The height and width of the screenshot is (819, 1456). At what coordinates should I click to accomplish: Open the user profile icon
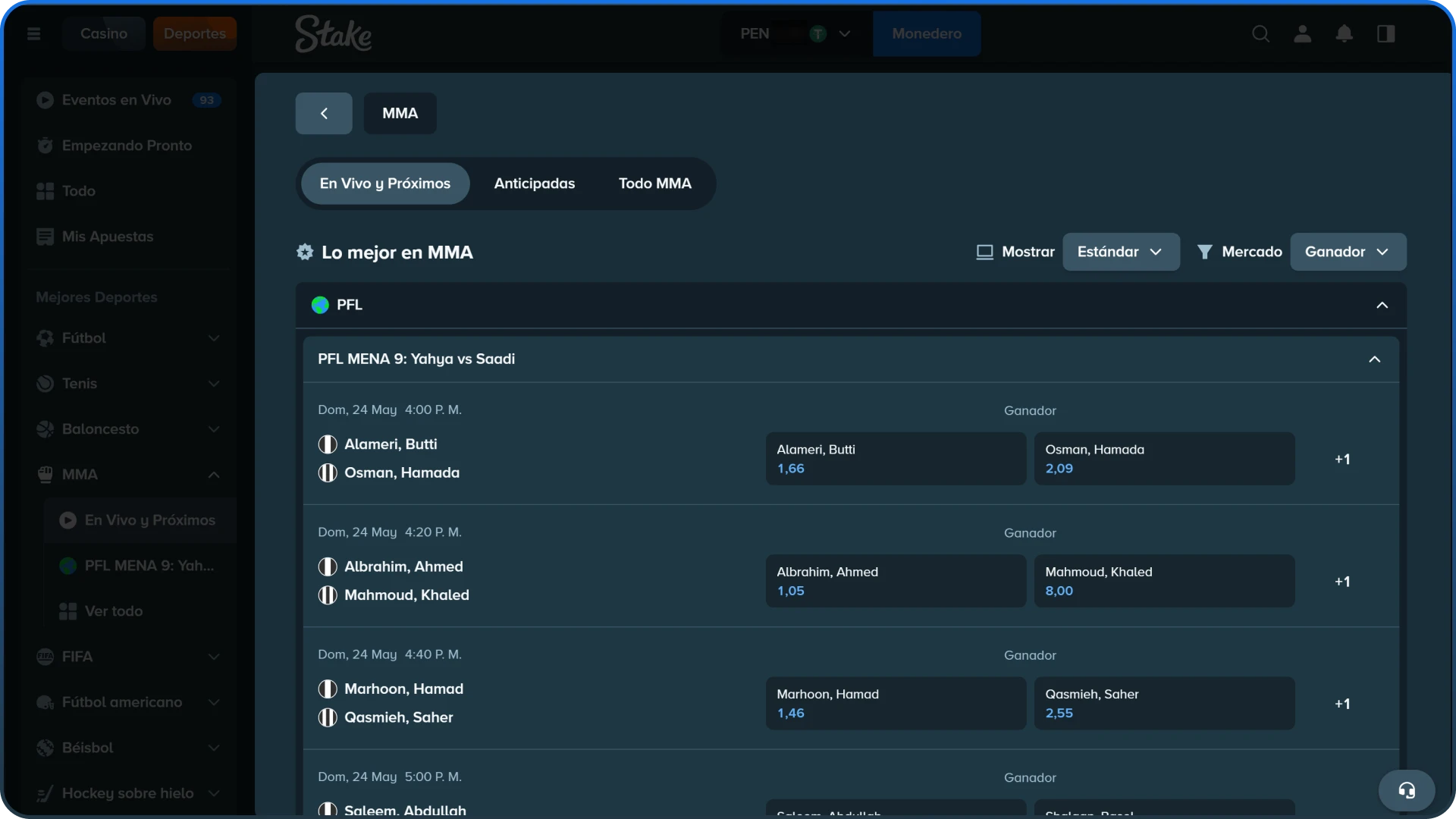pos(1303,33)
